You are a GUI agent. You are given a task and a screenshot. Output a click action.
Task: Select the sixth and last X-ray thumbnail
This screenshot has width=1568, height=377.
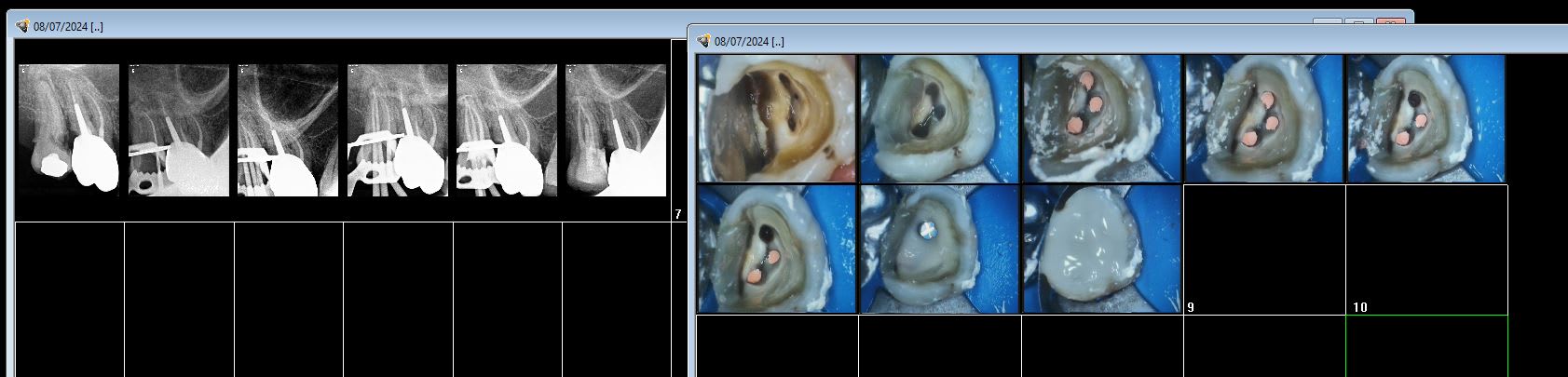(x=617, y=129)
